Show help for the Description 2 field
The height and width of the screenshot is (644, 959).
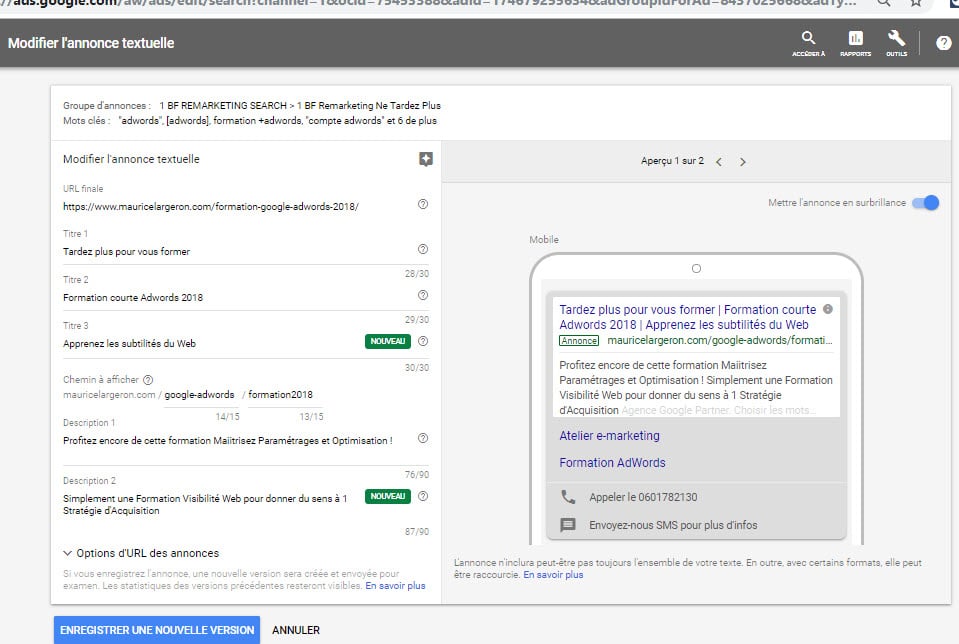[423, 496]
